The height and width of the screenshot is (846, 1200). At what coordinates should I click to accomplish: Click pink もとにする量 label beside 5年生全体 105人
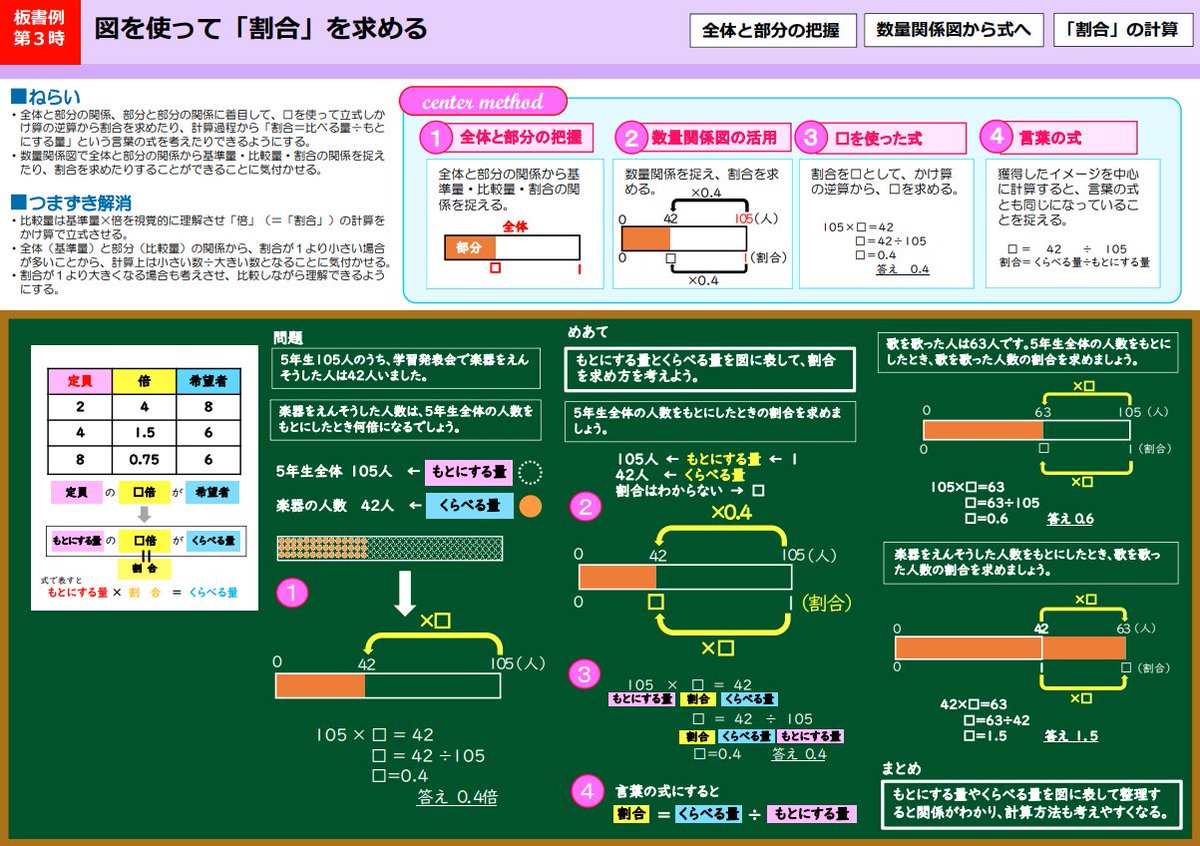point(468,471)
